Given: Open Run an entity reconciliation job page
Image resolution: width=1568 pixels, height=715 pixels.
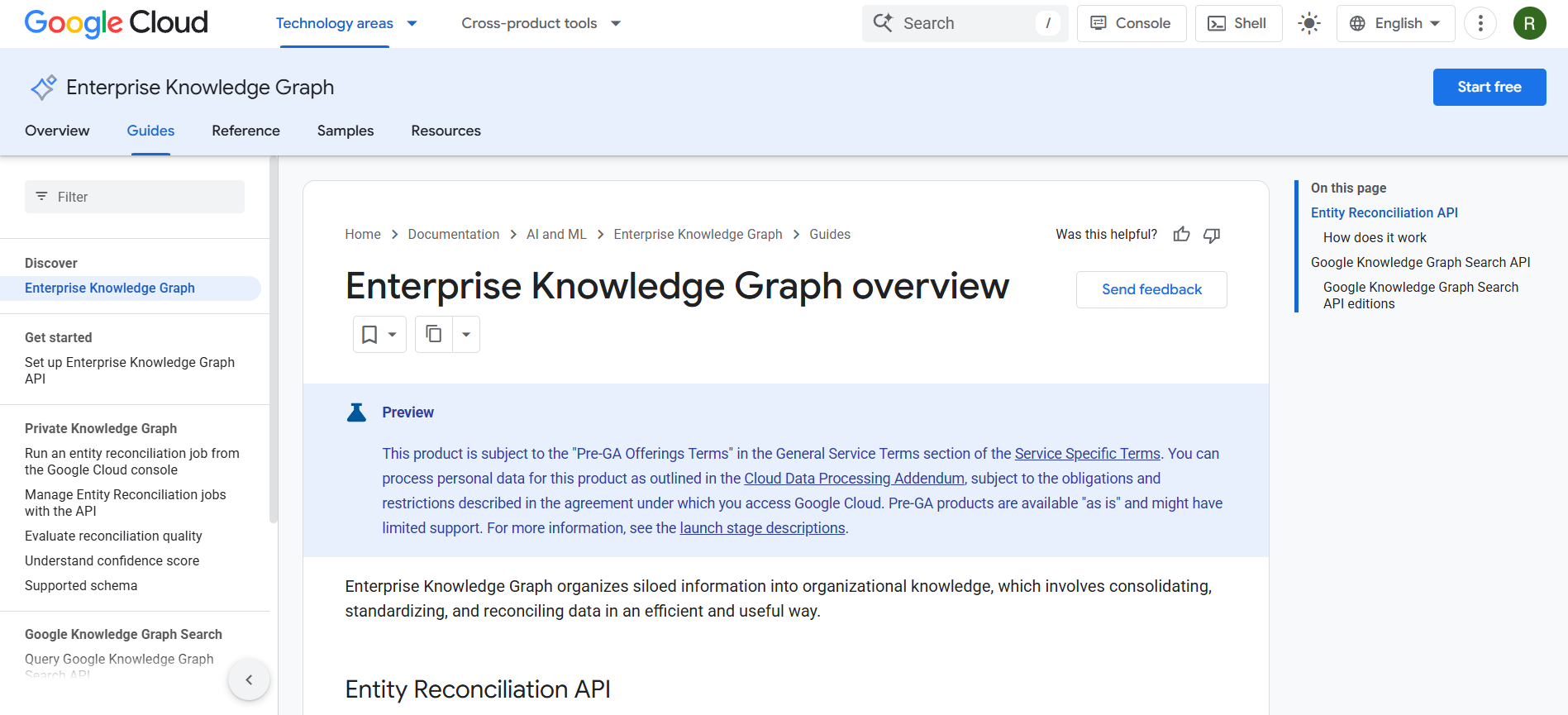Looking at the screenshot, I should 132,461.
